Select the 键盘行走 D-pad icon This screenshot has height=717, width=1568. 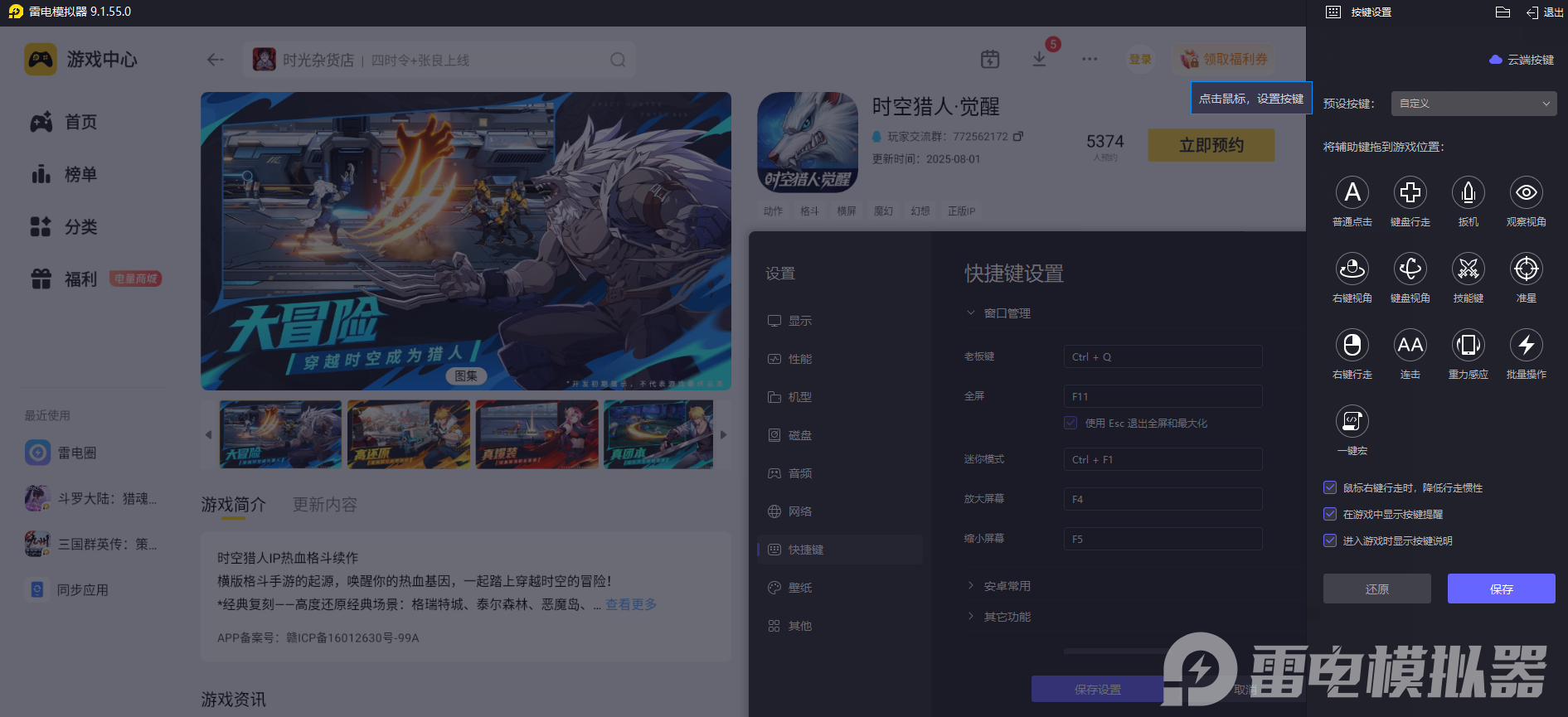tap(1410, 192)
